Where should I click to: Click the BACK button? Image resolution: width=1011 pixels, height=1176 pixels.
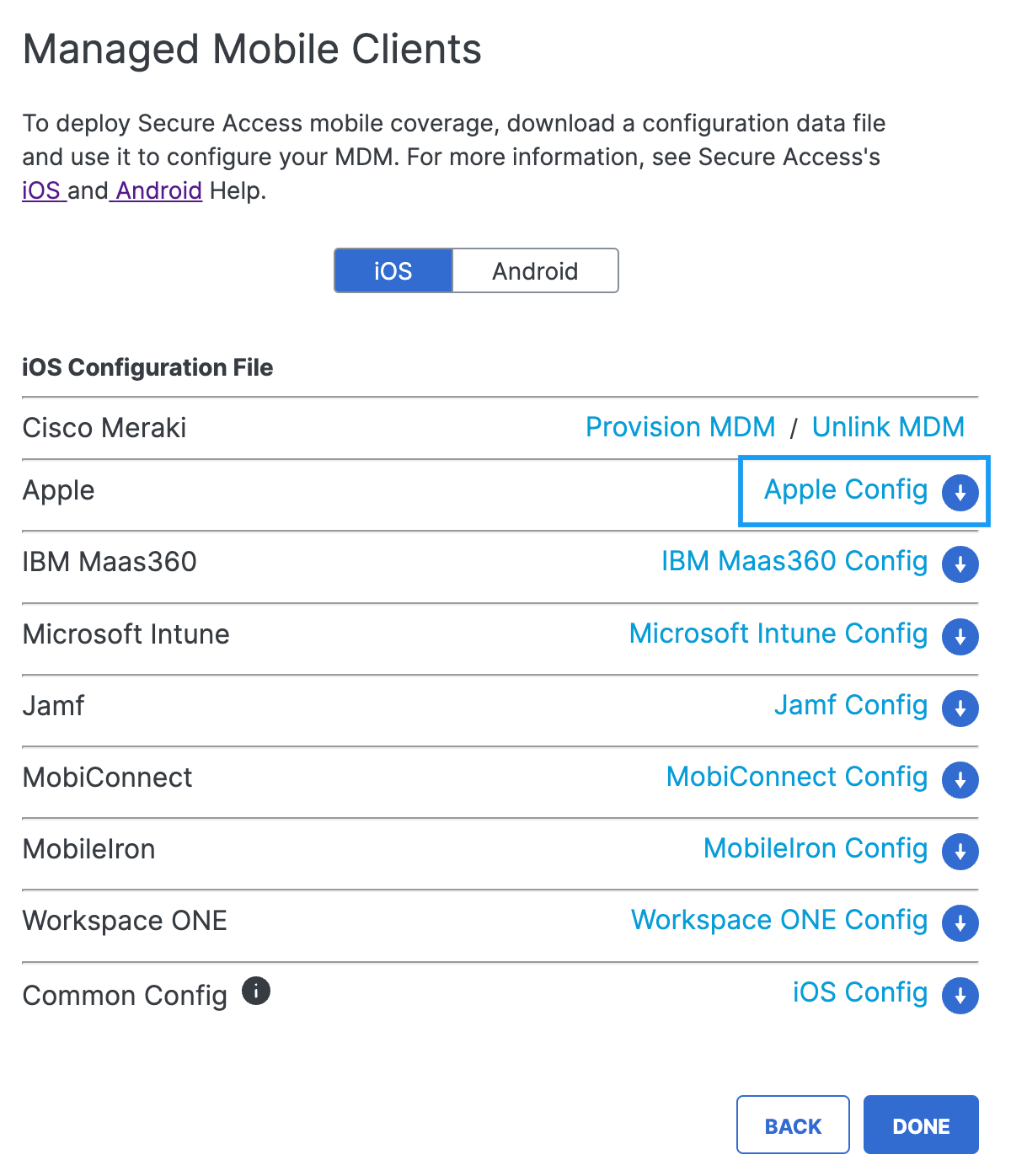(793, 1125)
